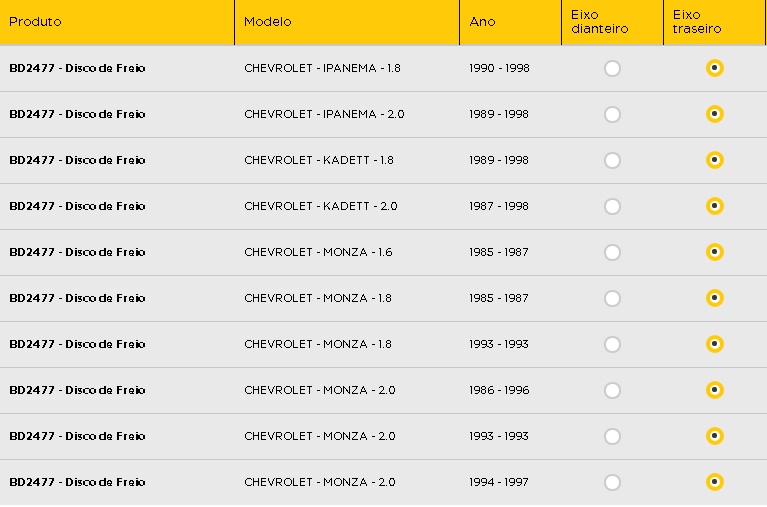The height and width of the screenshot is (507, 767).
Task: Select rear axle radio for IPANEMA 1.8
Action: (715, 68)
